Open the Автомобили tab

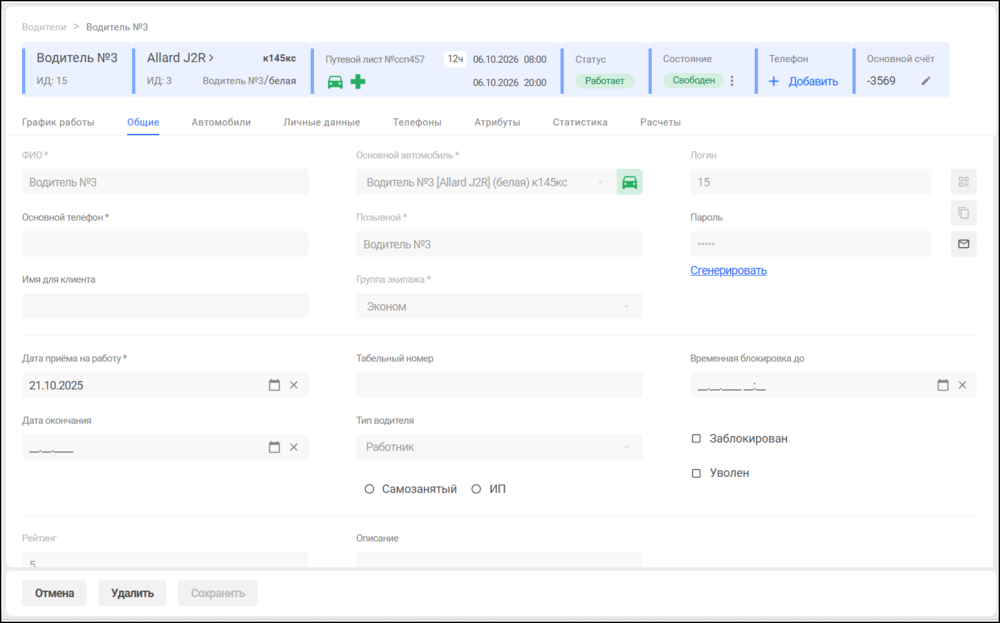click(x=221, y=122)
